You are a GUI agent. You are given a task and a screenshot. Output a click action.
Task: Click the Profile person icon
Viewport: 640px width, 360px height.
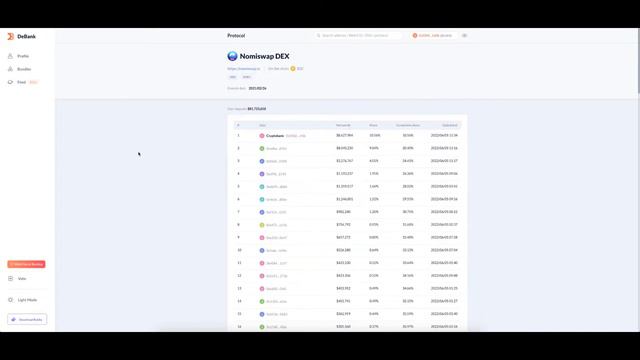coord(11,56)
